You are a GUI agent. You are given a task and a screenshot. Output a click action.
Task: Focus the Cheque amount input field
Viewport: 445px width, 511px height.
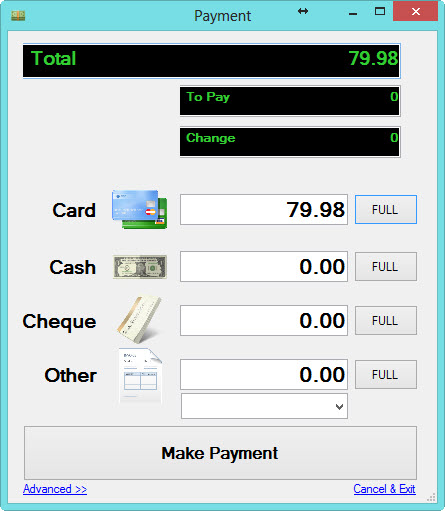click(x=264, y=321)
